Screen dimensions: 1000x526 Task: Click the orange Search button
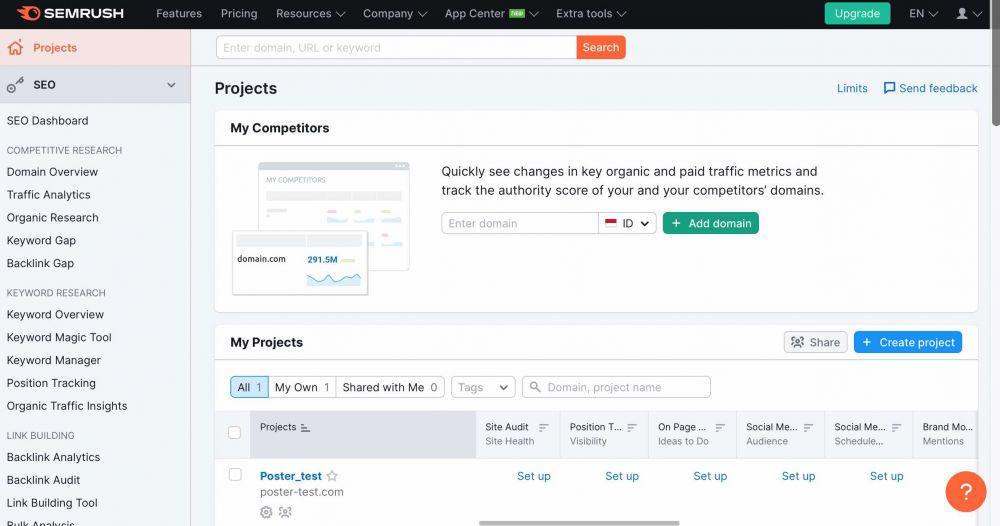pyautogui.click(x=601, y=47)
